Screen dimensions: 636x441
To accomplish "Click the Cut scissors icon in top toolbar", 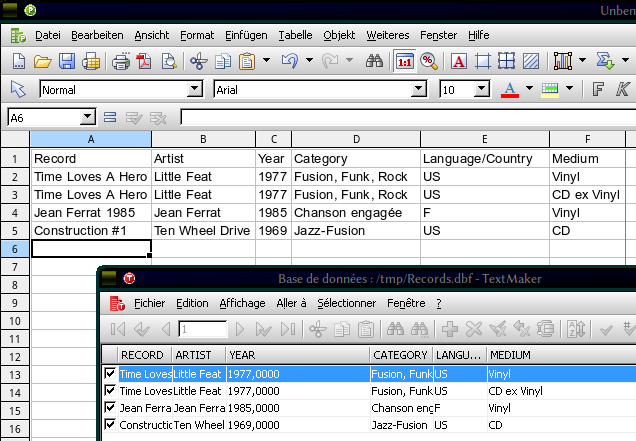I will [198, 61].
